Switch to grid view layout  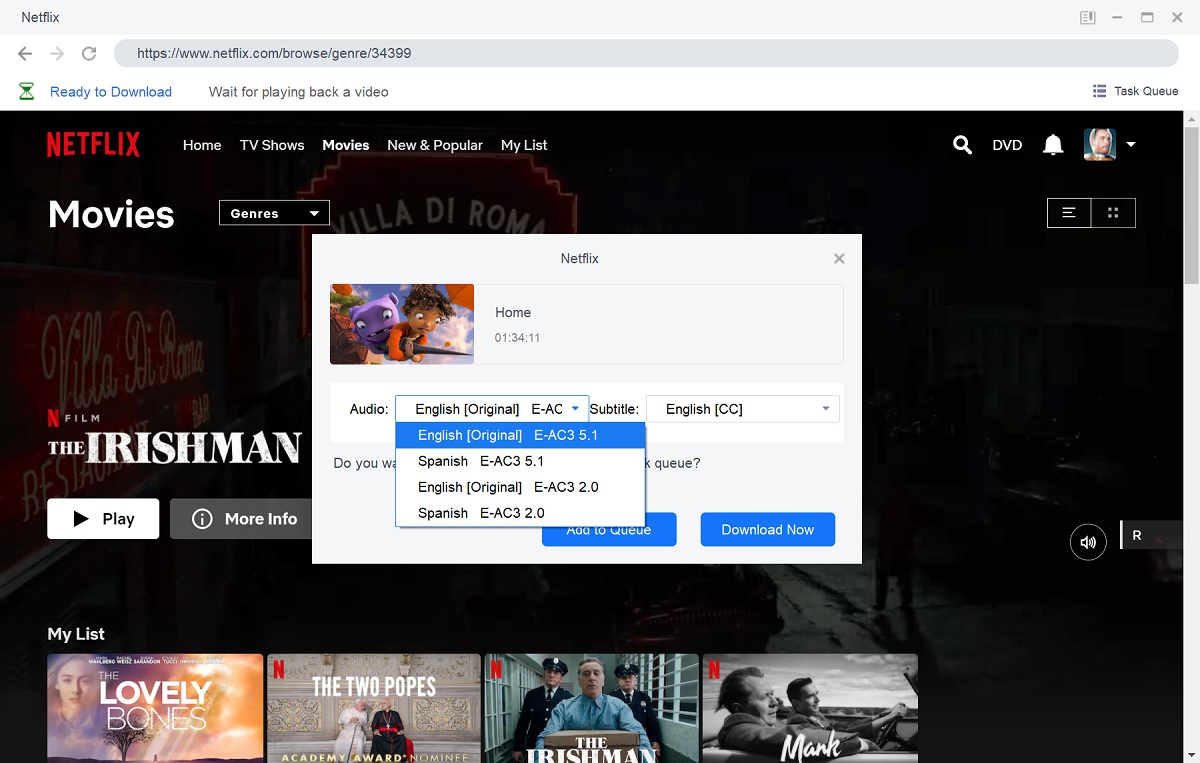point(1114,212)
